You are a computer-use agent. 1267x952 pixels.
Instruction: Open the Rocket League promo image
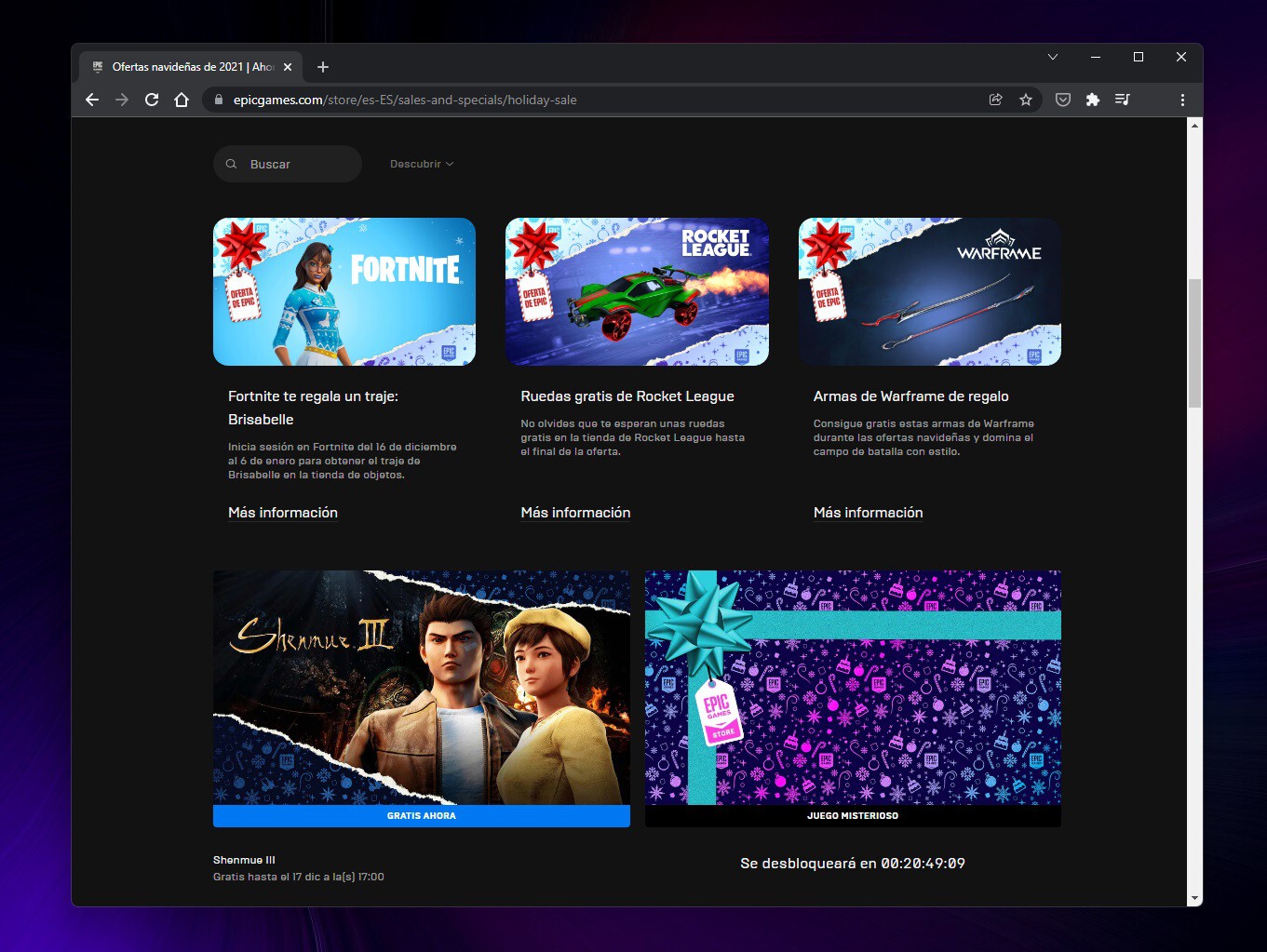637,291
